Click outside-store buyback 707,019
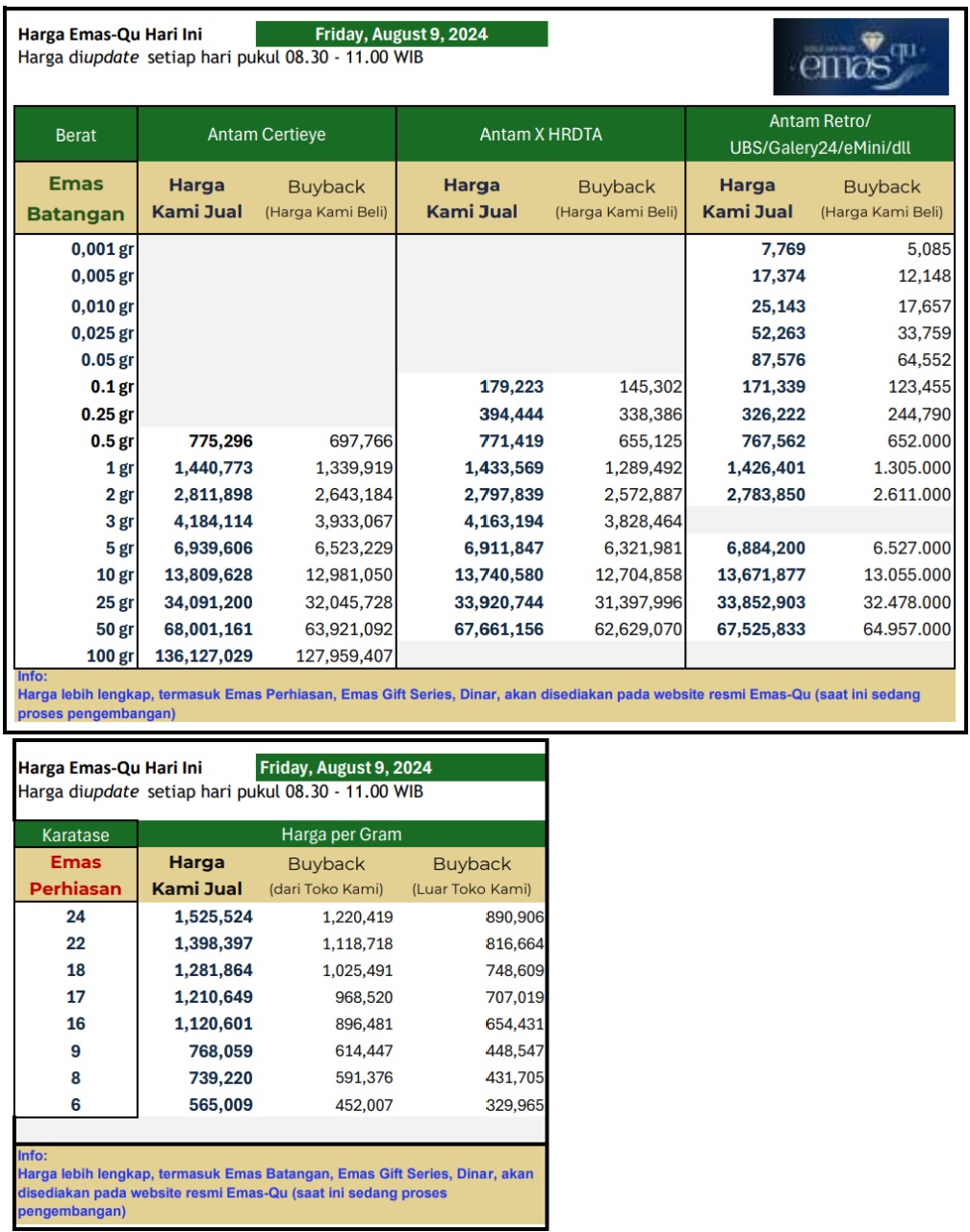Viewport: 970px width, 1232px height. point(515,997)
